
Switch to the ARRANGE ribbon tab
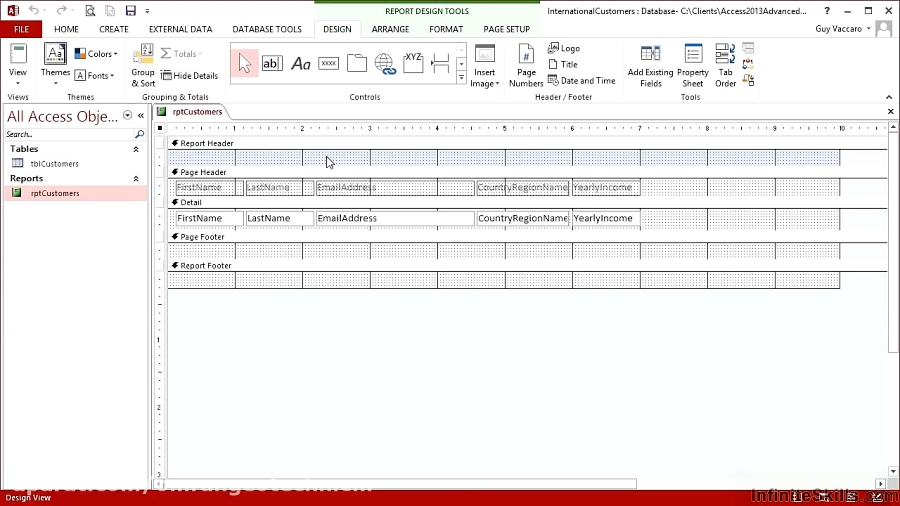click(x=390, y=29)
